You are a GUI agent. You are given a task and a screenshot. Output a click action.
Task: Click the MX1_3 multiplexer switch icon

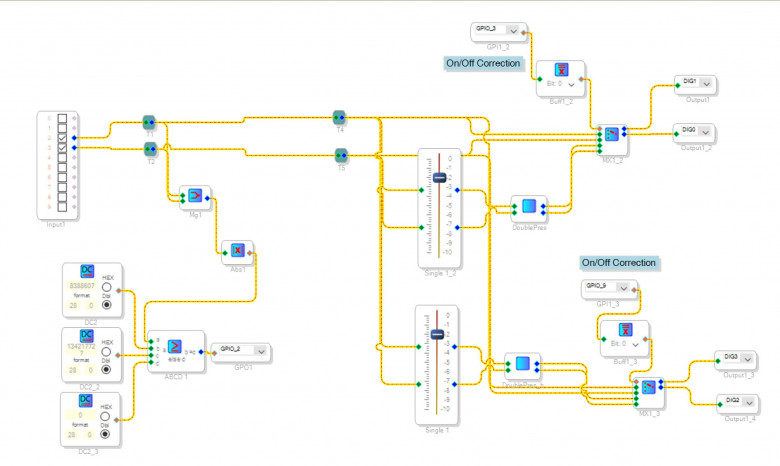[648, 387]
